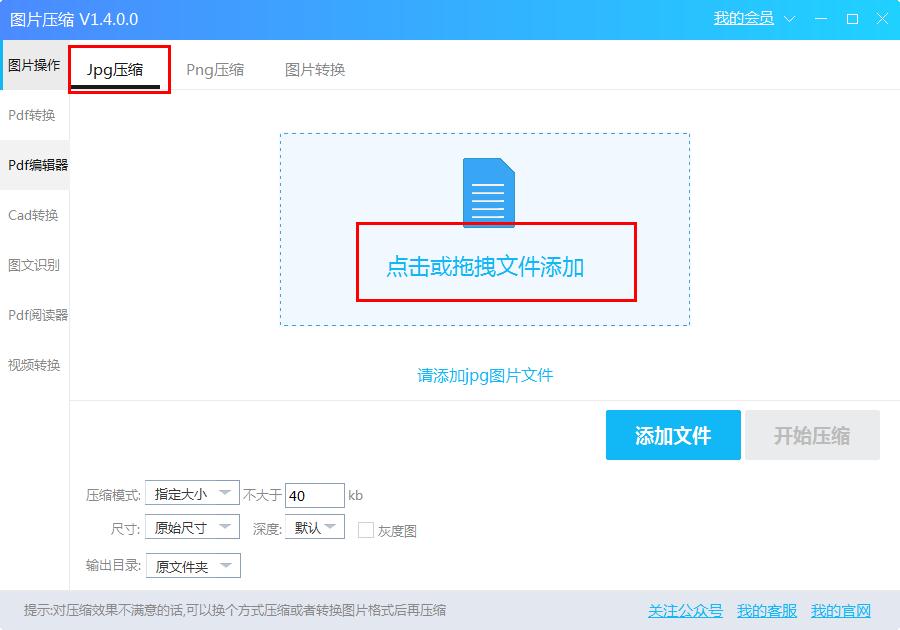Open the Pdf阅读器 sidebar section
Viewport: 900px width, 630px height.
click(35, 315)
